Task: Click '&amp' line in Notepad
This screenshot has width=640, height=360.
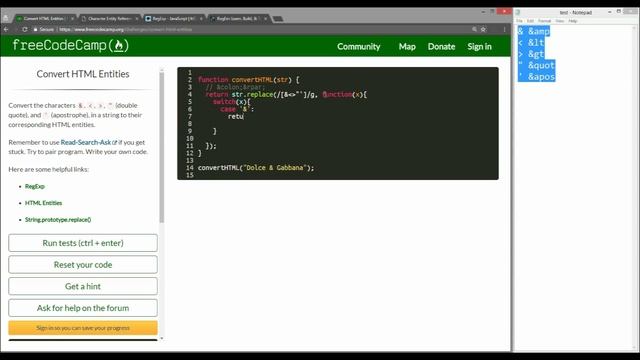Action: pos(534,31)
